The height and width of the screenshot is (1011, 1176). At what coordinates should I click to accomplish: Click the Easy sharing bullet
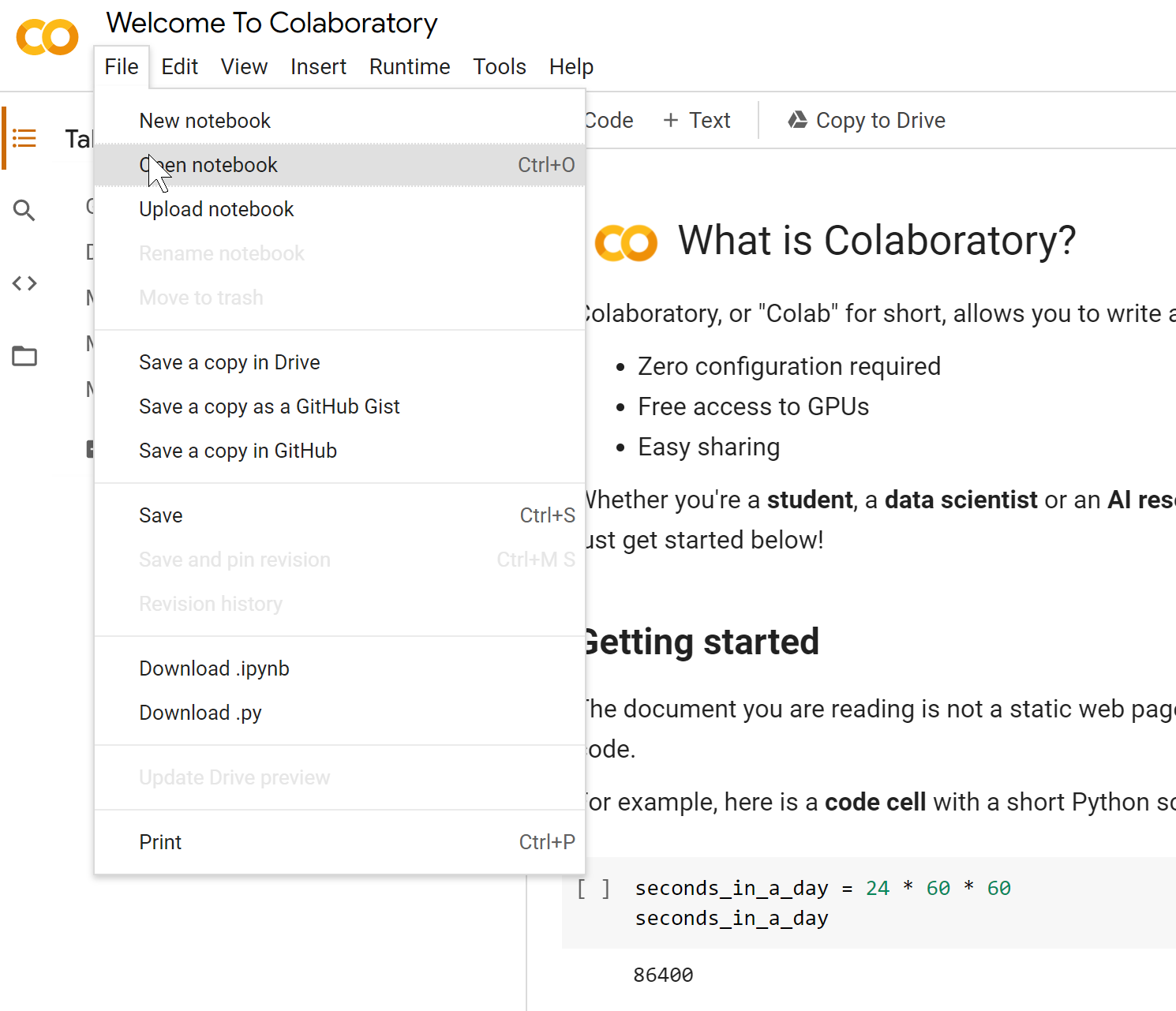[x=709, y=447]
